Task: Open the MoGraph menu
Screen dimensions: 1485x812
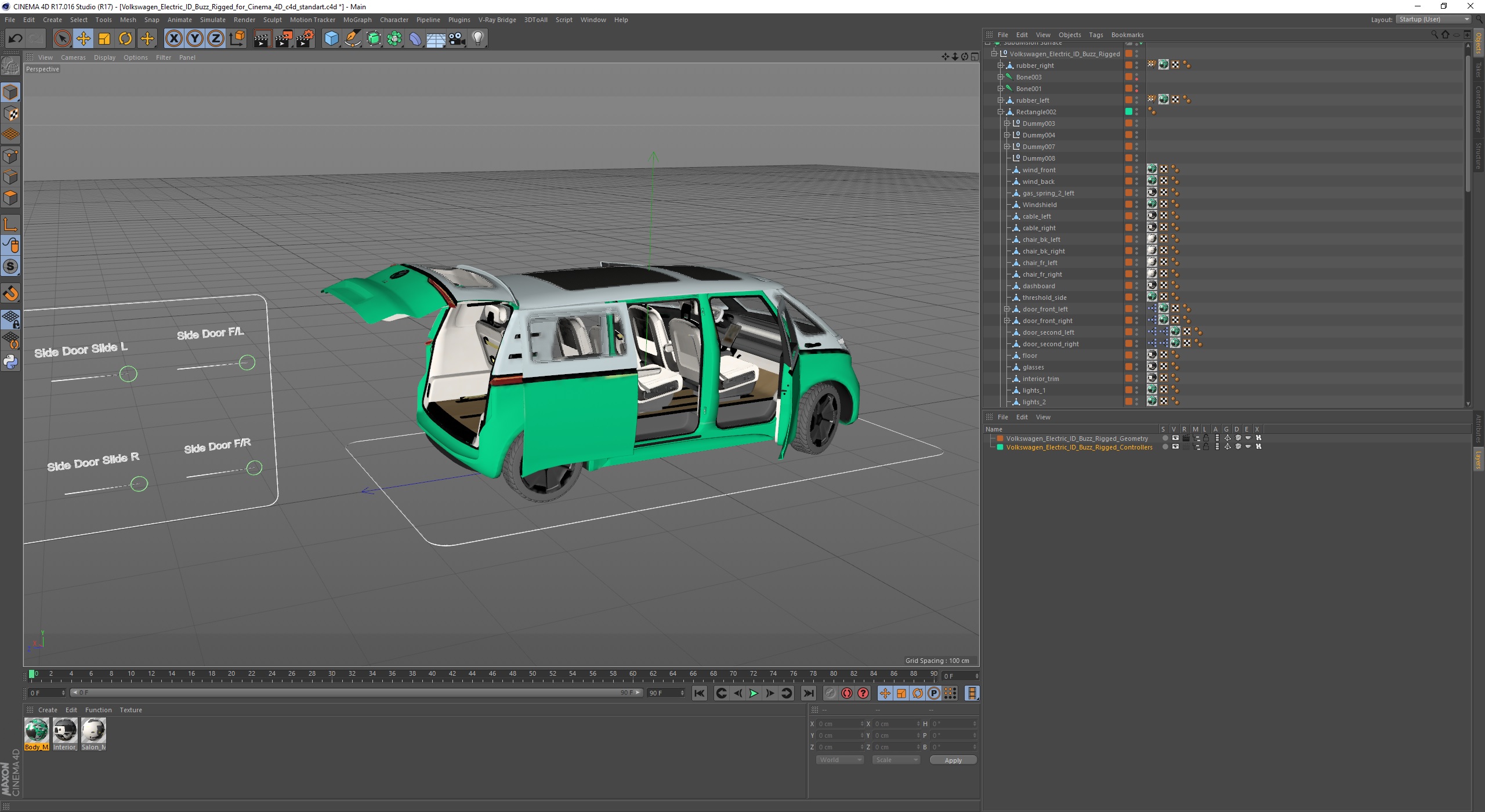Action: point(357,20)
